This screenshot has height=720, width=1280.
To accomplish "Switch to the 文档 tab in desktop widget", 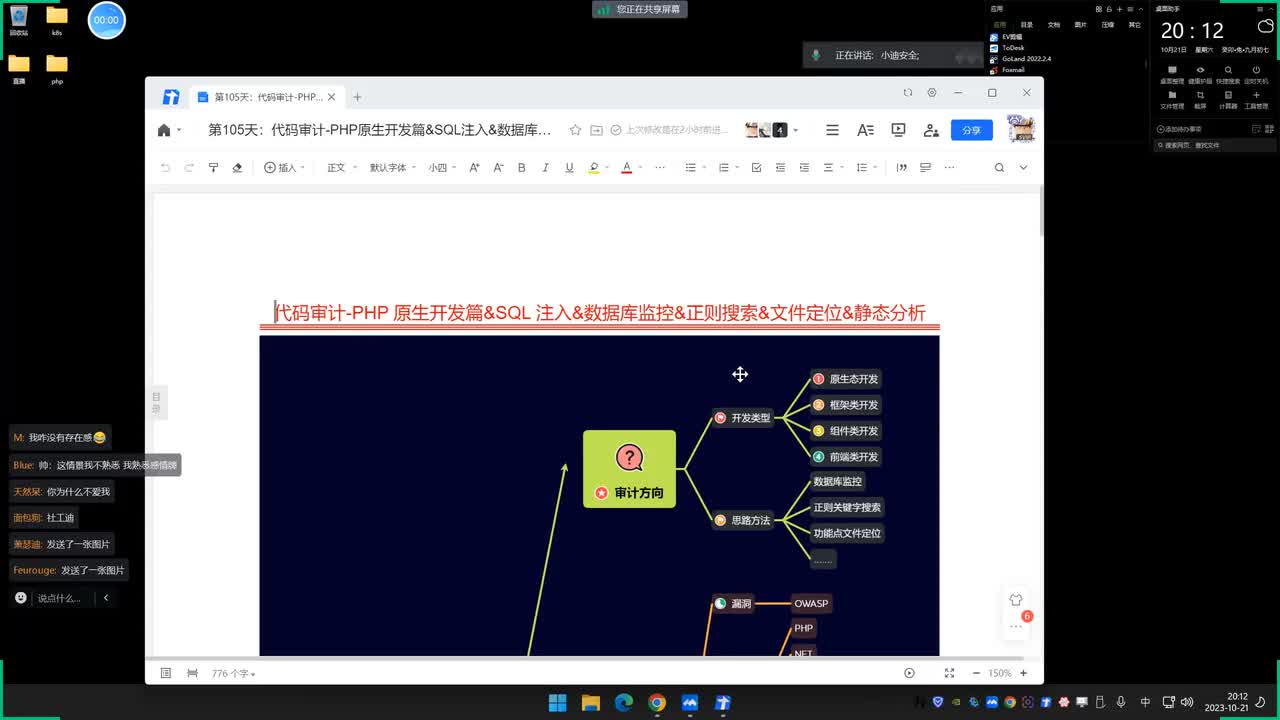I will [x=1054, y=25].
